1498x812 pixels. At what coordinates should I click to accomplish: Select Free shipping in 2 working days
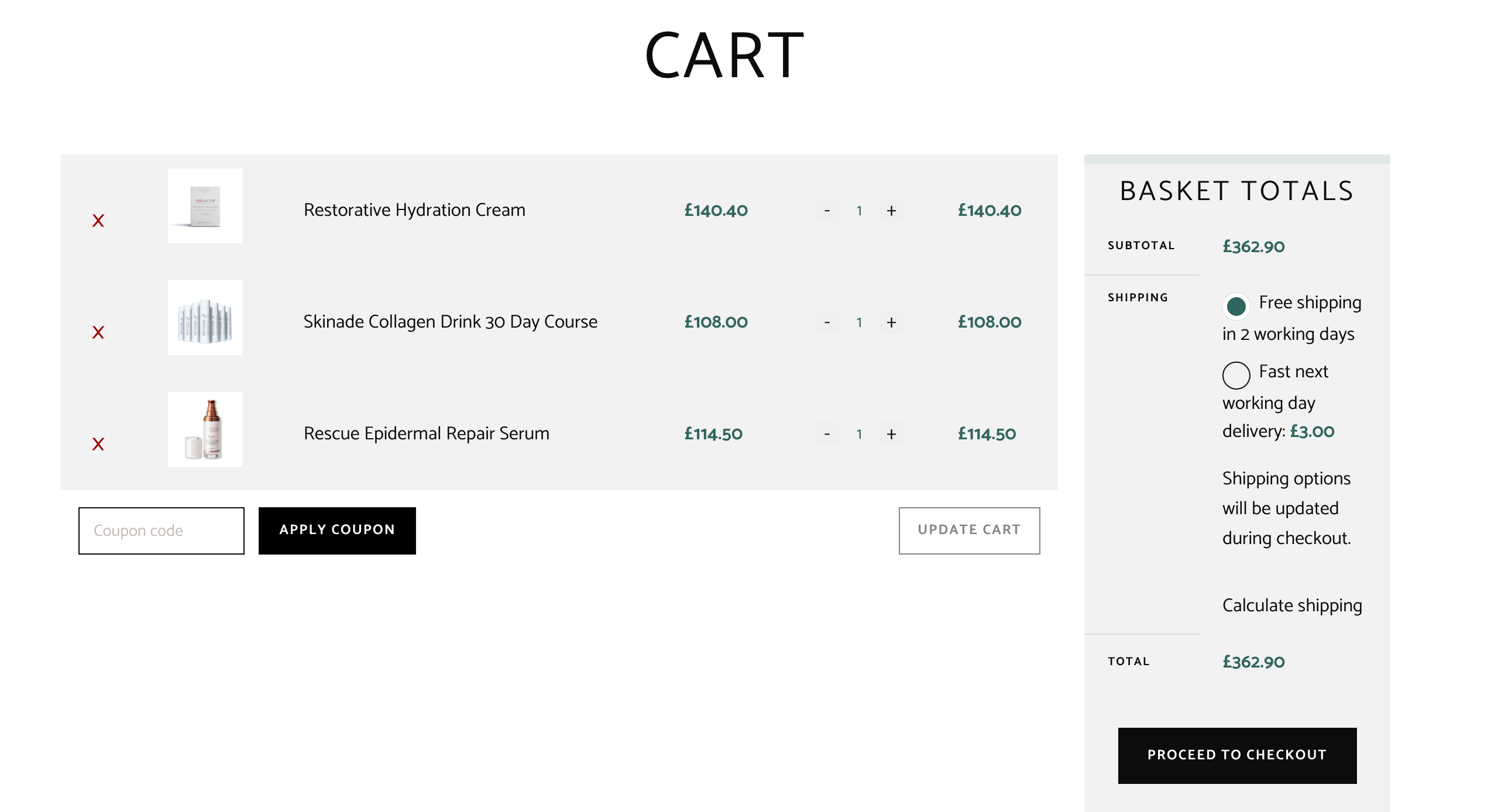click(1236, 305)
